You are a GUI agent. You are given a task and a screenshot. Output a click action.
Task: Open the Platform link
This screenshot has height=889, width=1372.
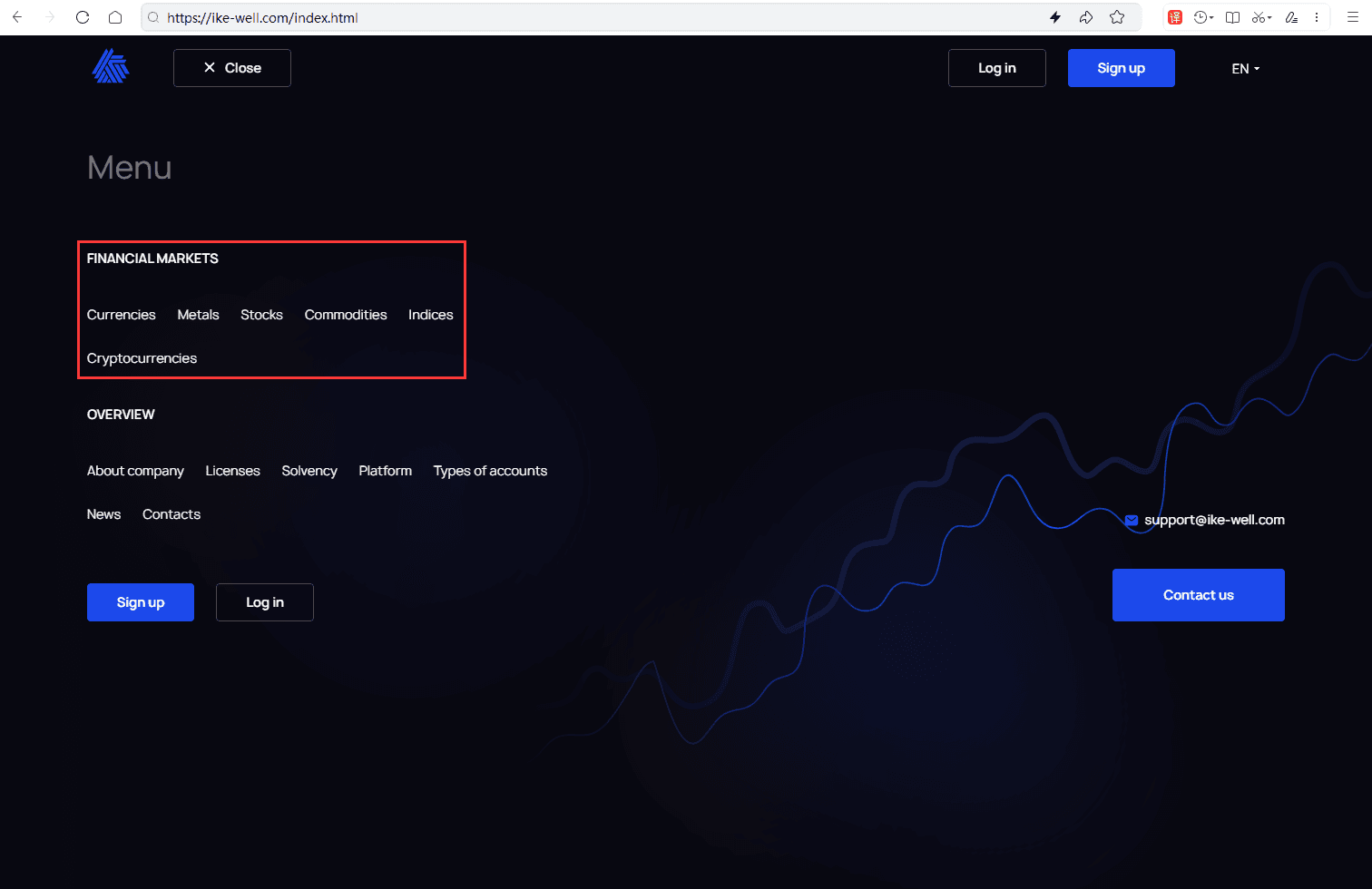tap(386, 471)
